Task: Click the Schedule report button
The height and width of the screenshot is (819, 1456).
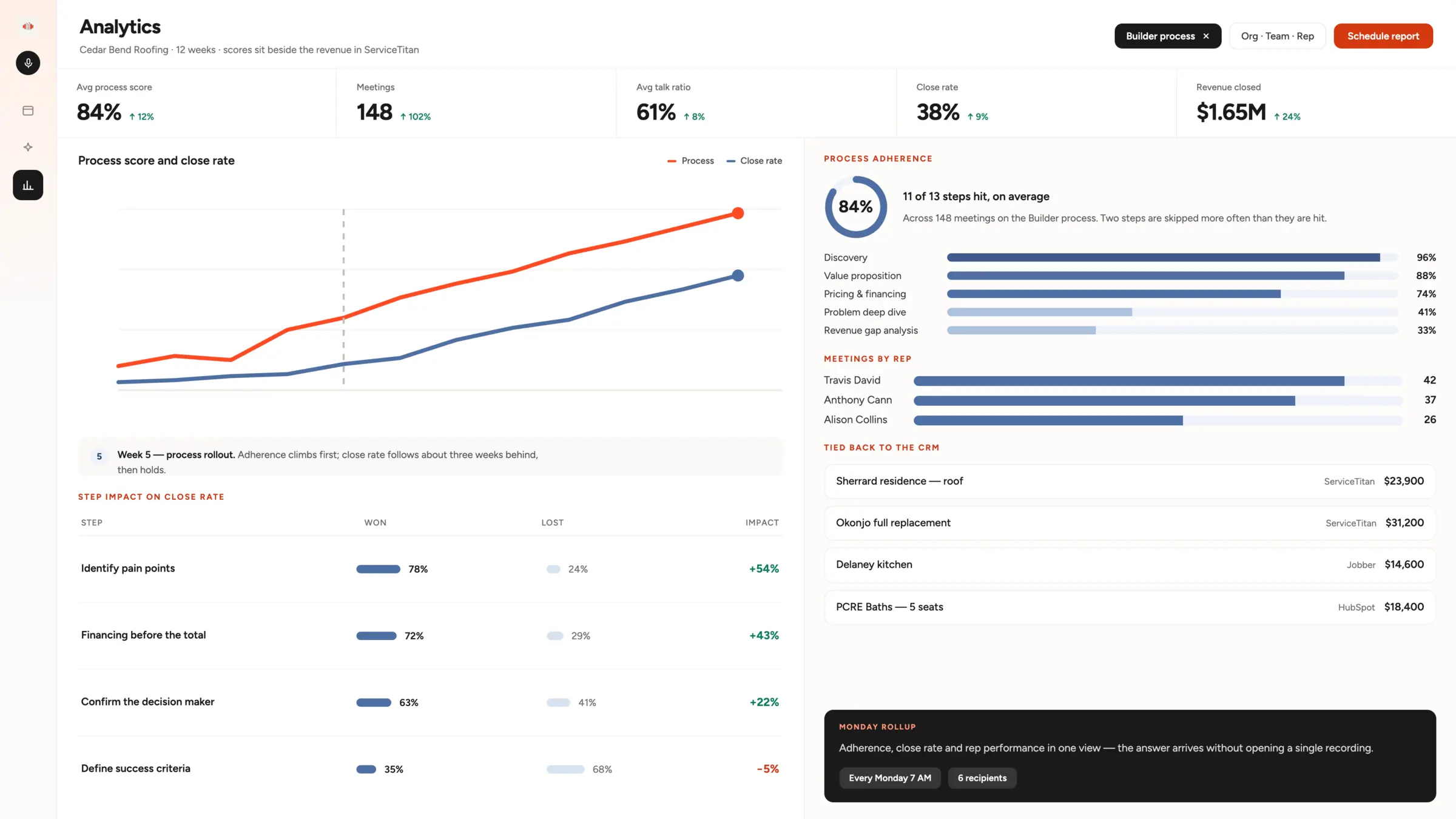Action: (x=1383, y=36)
